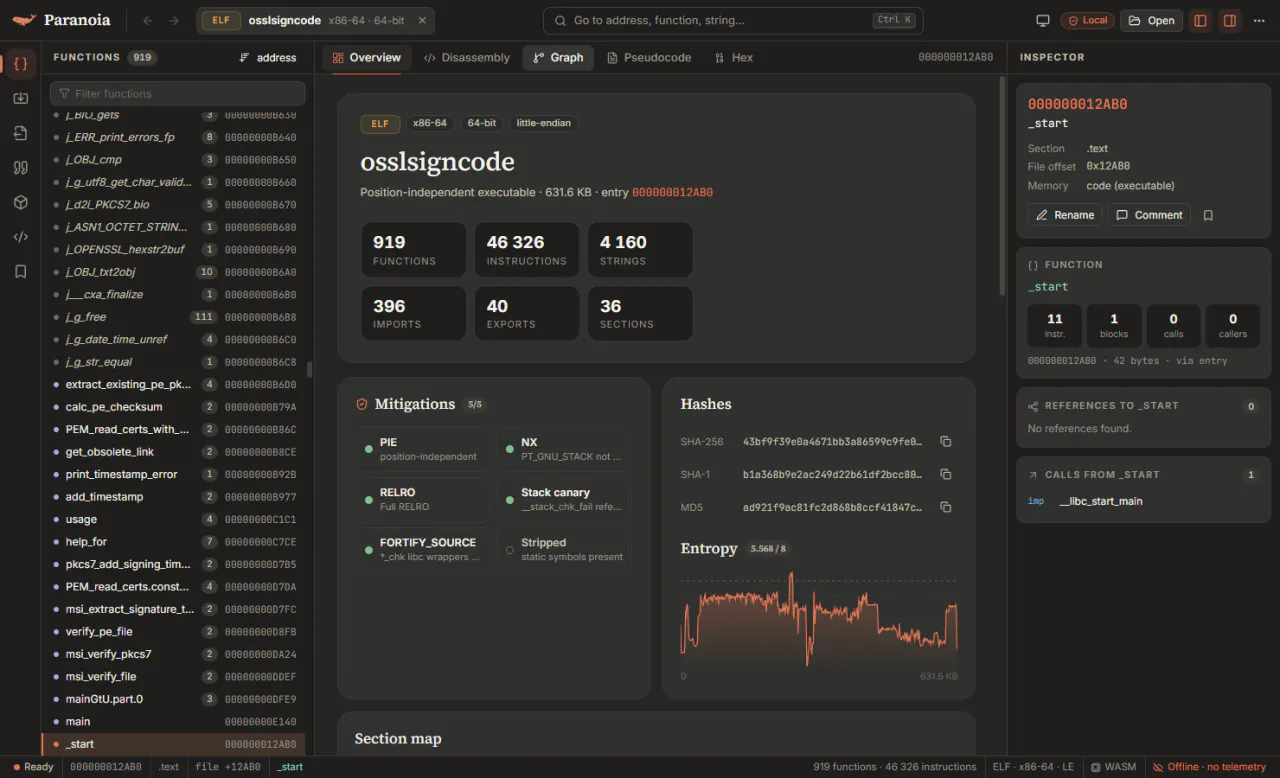Image resolution: width=1280 pixels, height=778 pixels.
Task: Bookmark _start in the inspector
Action: click(x=1208, y=215)
